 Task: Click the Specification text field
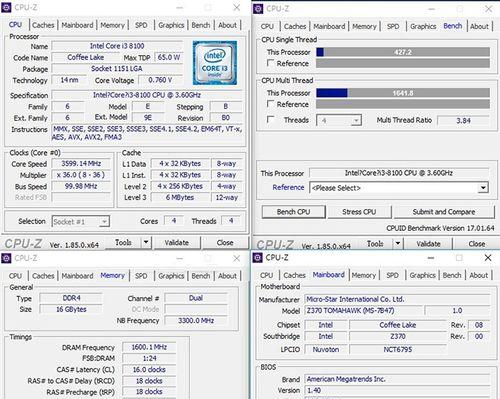147,95
